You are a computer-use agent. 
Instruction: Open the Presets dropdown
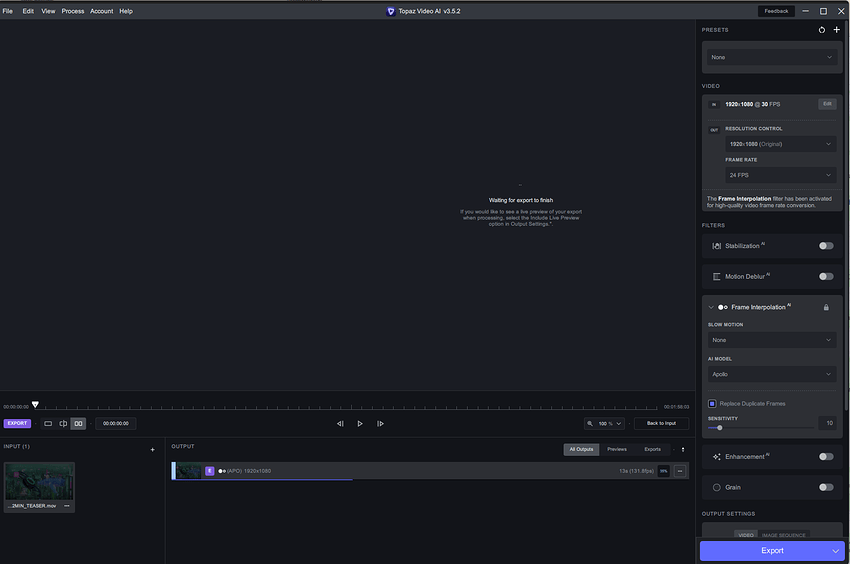point(772,57)
